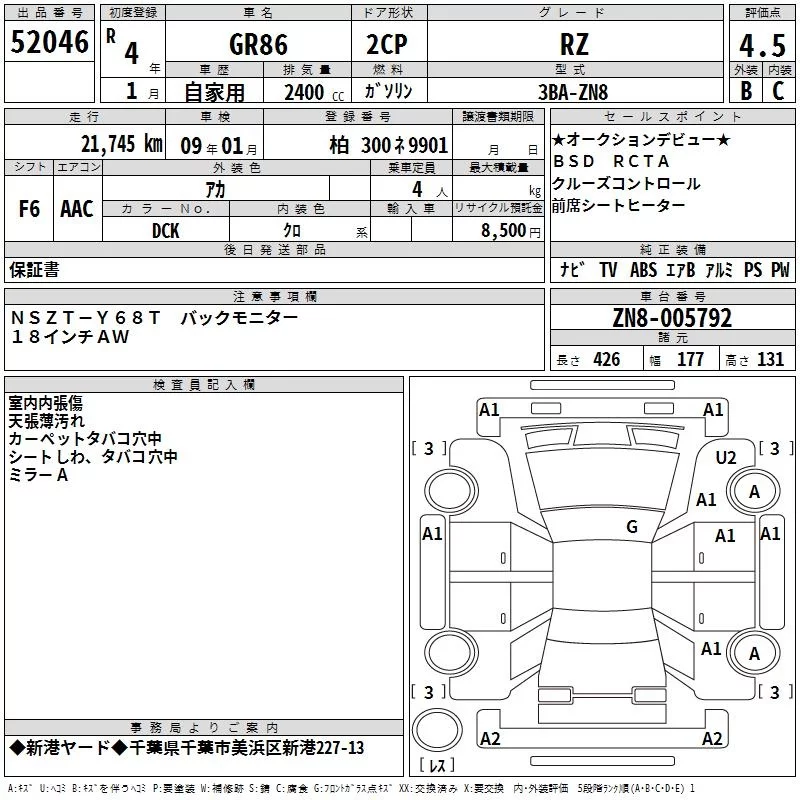Select the PS equipment label
Image resolution: width=800 pixels, height=800 pixels.
coord(753,269)
